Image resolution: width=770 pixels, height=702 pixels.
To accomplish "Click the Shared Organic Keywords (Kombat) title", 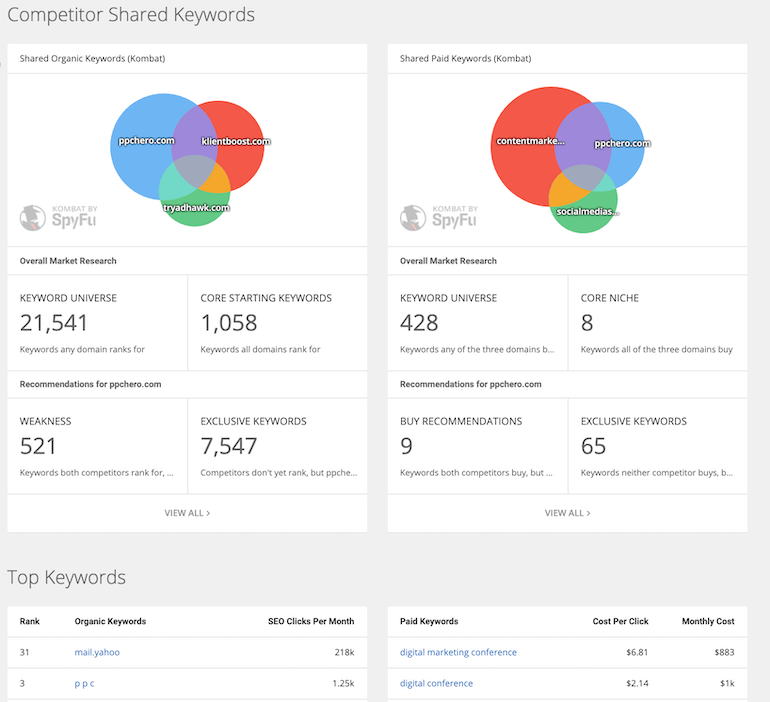I will pyautogui.click(x=92, y=58).
